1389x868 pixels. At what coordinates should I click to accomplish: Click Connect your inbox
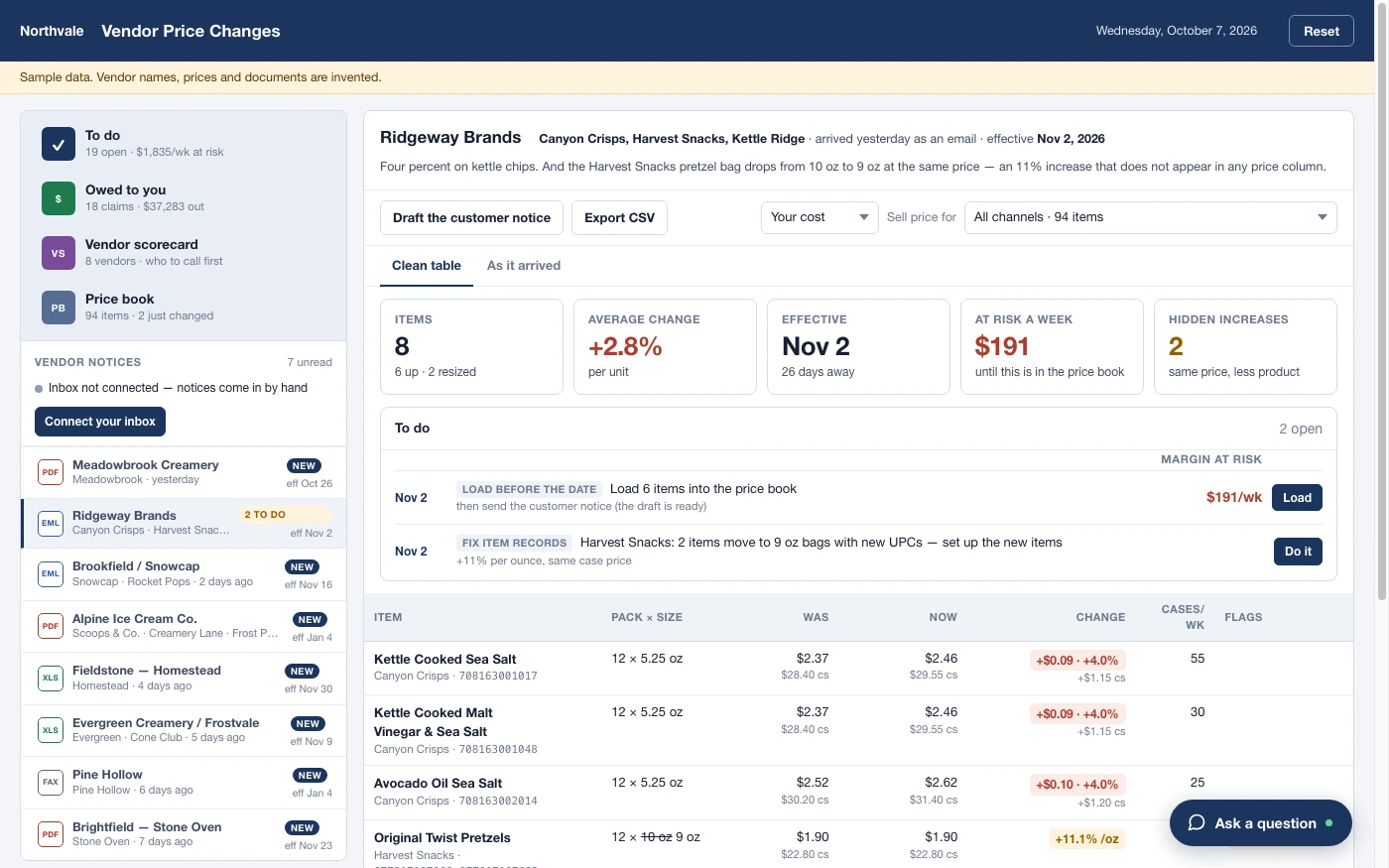(x=100, y=422)
